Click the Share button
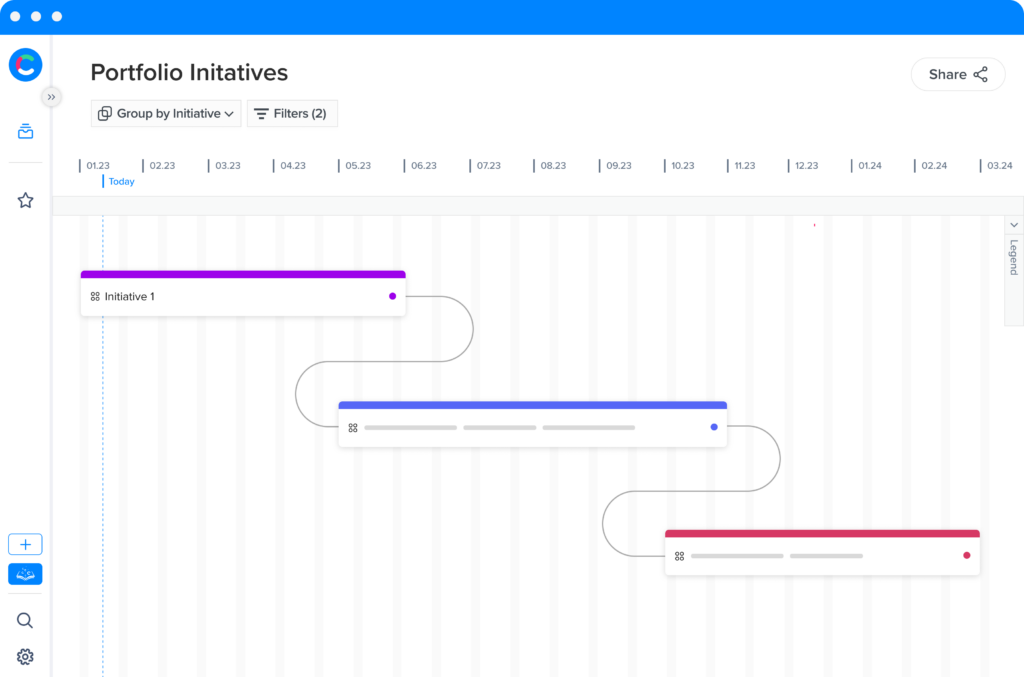 957,74
